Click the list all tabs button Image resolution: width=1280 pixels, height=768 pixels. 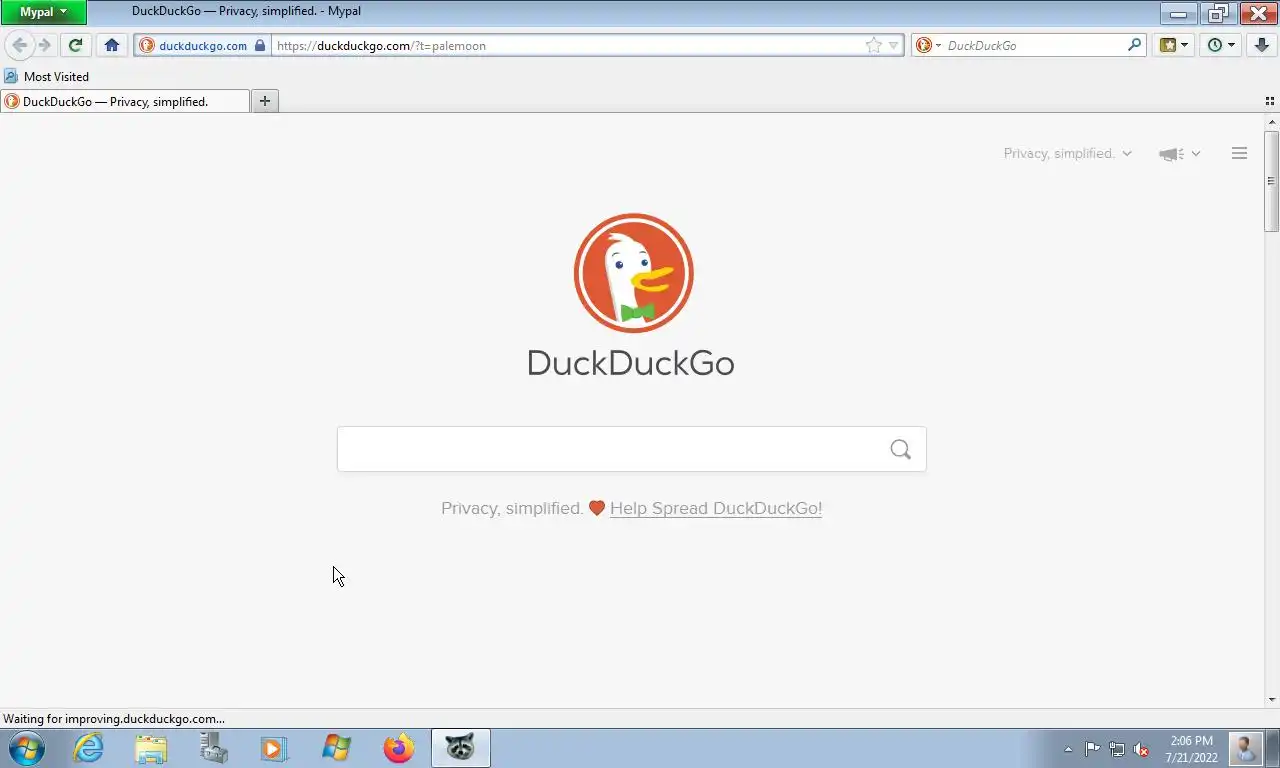click(1270, 101)
